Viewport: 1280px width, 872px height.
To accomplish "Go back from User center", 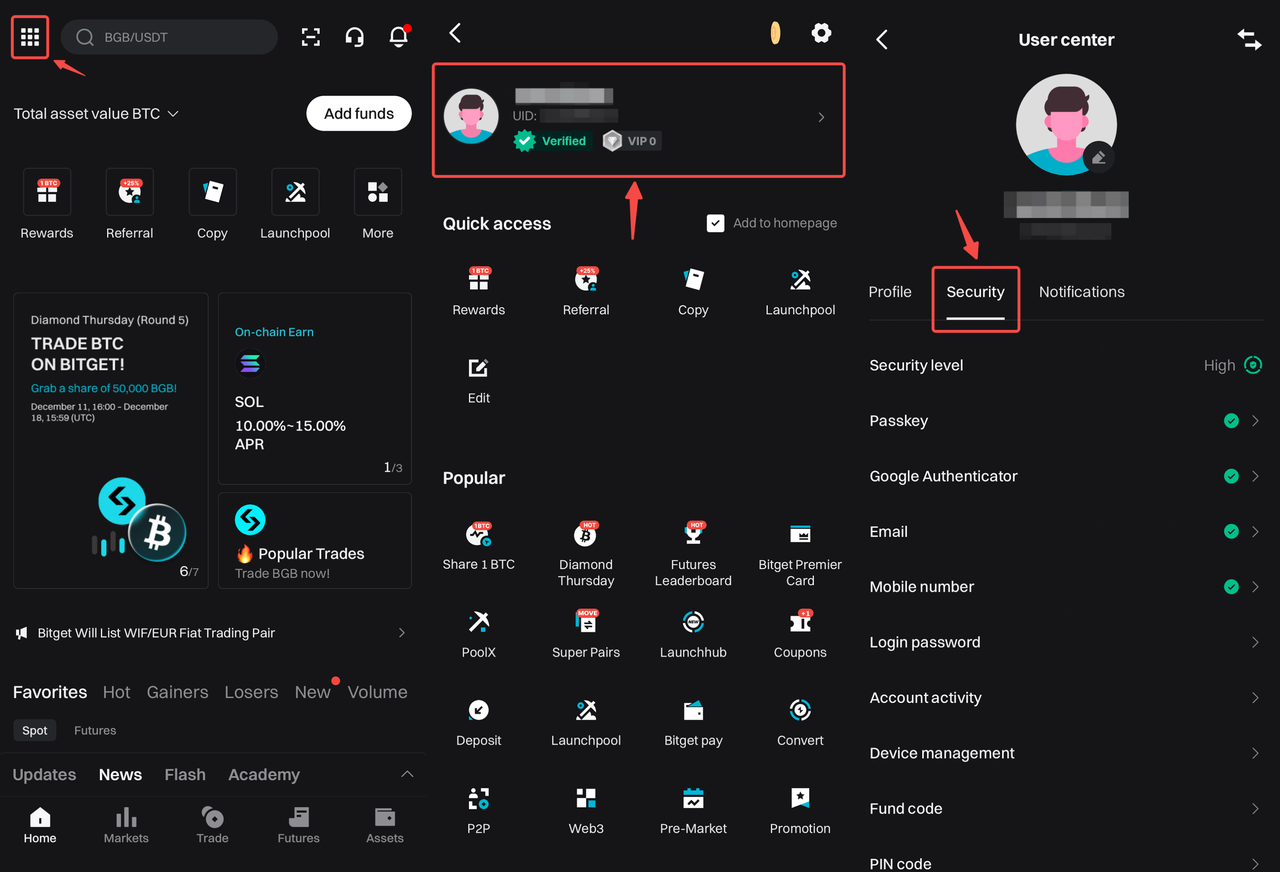I will click(882, 39).
